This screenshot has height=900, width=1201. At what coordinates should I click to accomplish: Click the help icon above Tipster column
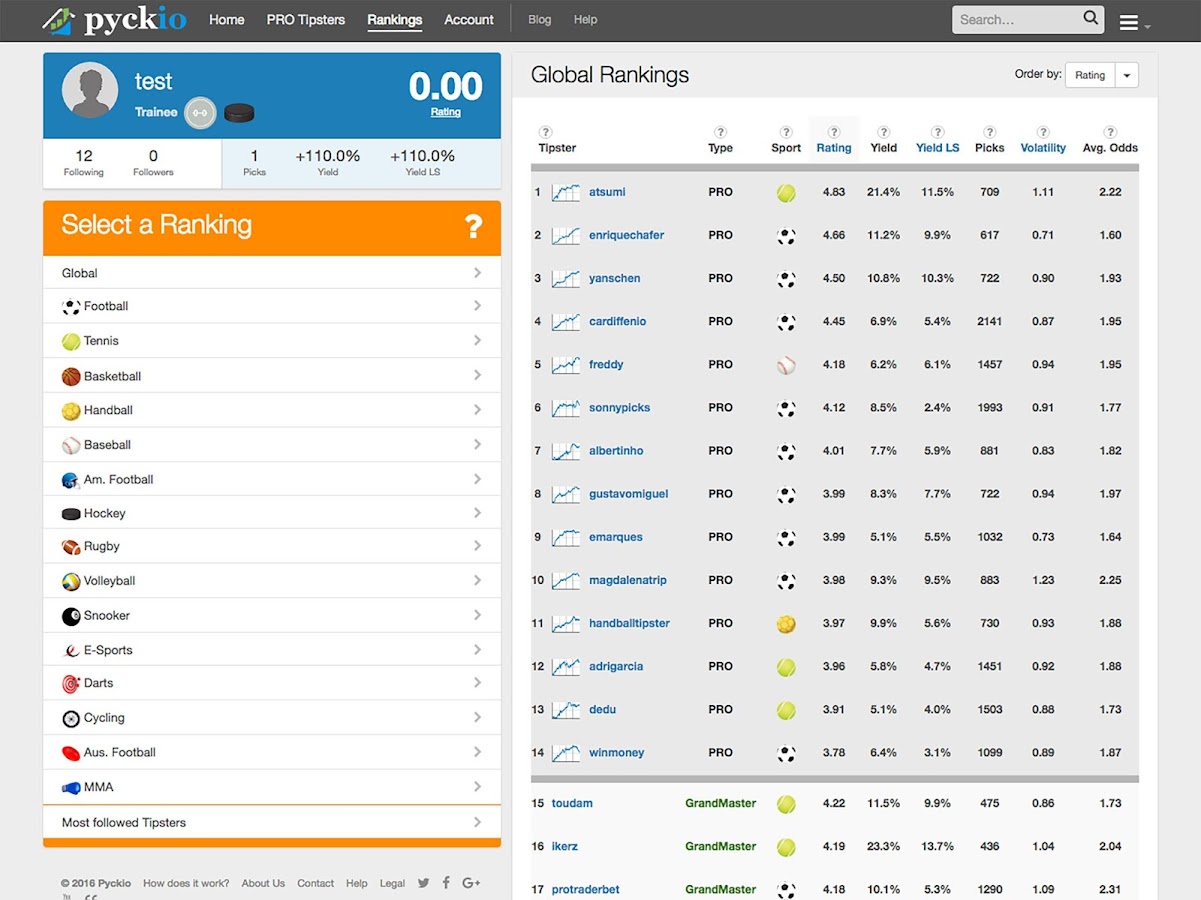pyautogui.click(x=545, y=132)
